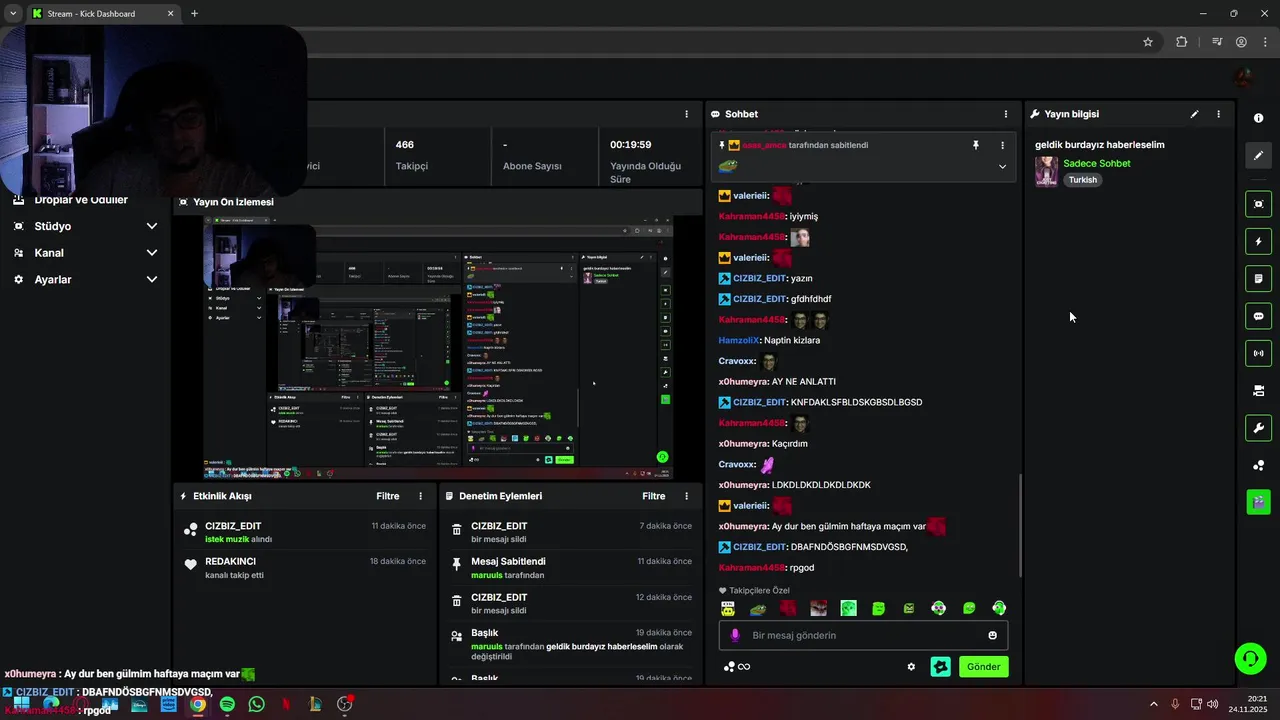Click the pencil edit icon in the right rail
Screen dimensions: 1280x720
point(1258,155)
